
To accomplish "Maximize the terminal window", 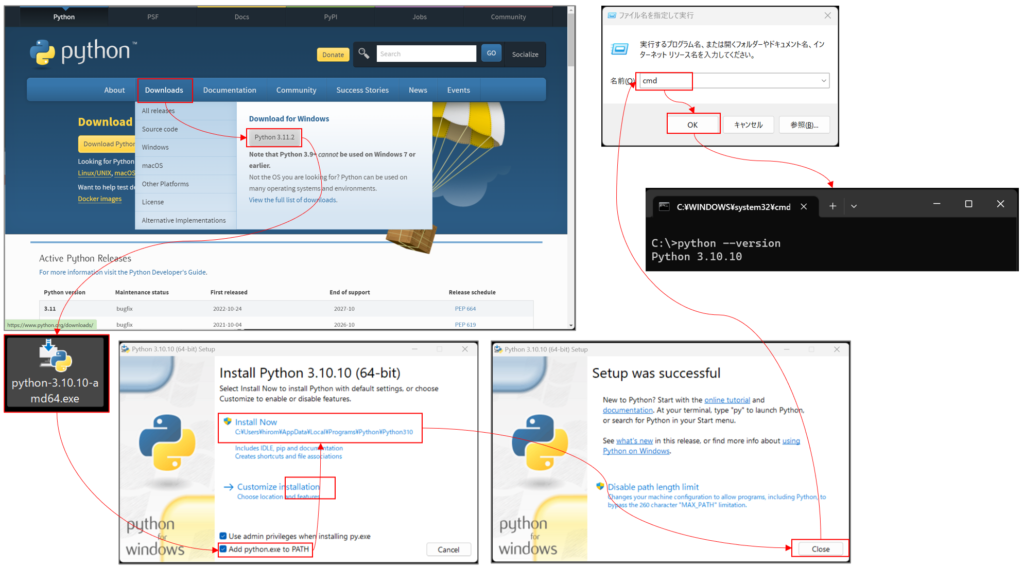I will point(968,204).
